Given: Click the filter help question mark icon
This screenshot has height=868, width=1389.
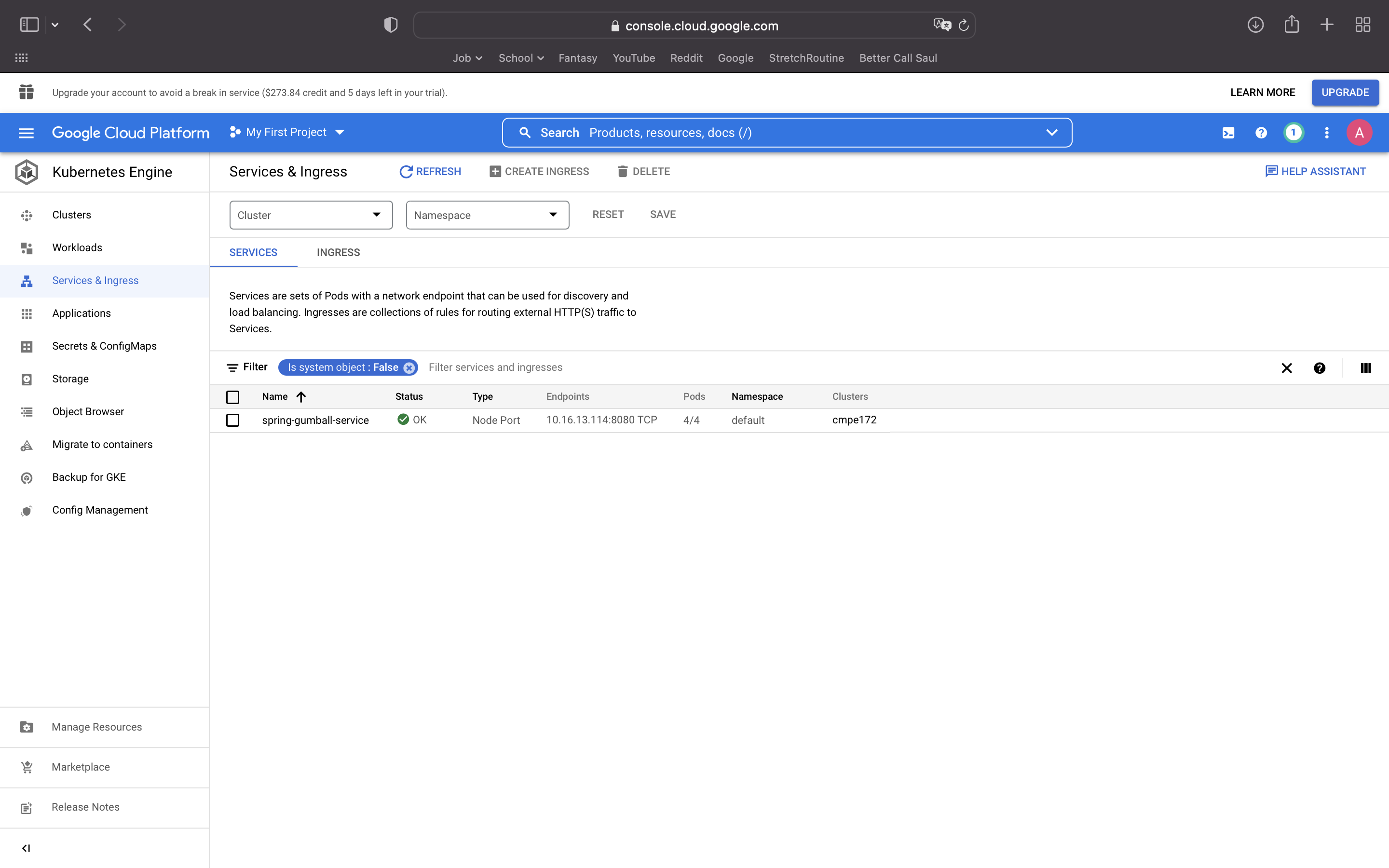Looking at the screenshot, I should pyautogui.click(x=1319, y=368).
